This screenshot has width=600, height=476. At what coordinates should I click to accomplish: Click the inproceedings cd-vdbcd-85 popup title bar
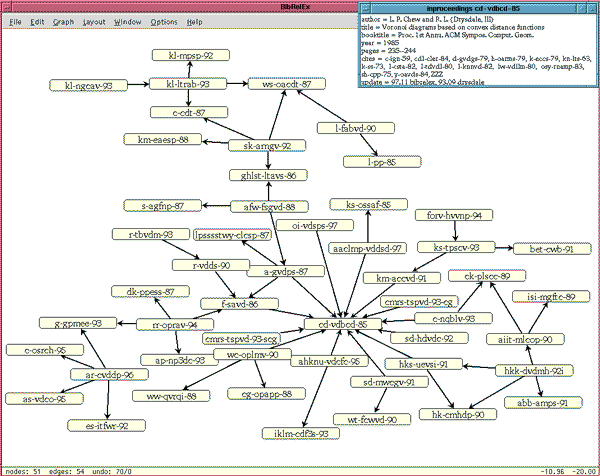click(473, 8)
